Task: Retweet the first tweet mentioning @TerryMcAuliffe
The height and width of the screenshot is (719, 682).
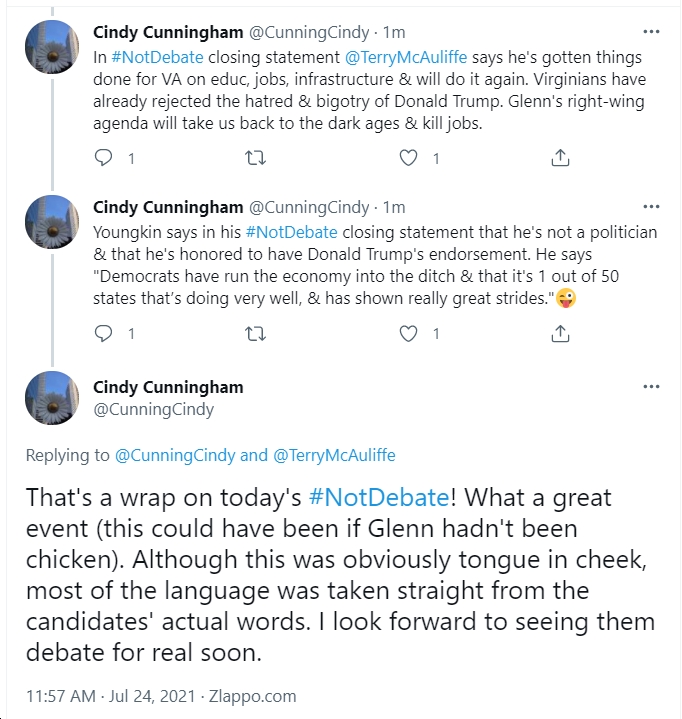Action: click(x=255, y=158)
